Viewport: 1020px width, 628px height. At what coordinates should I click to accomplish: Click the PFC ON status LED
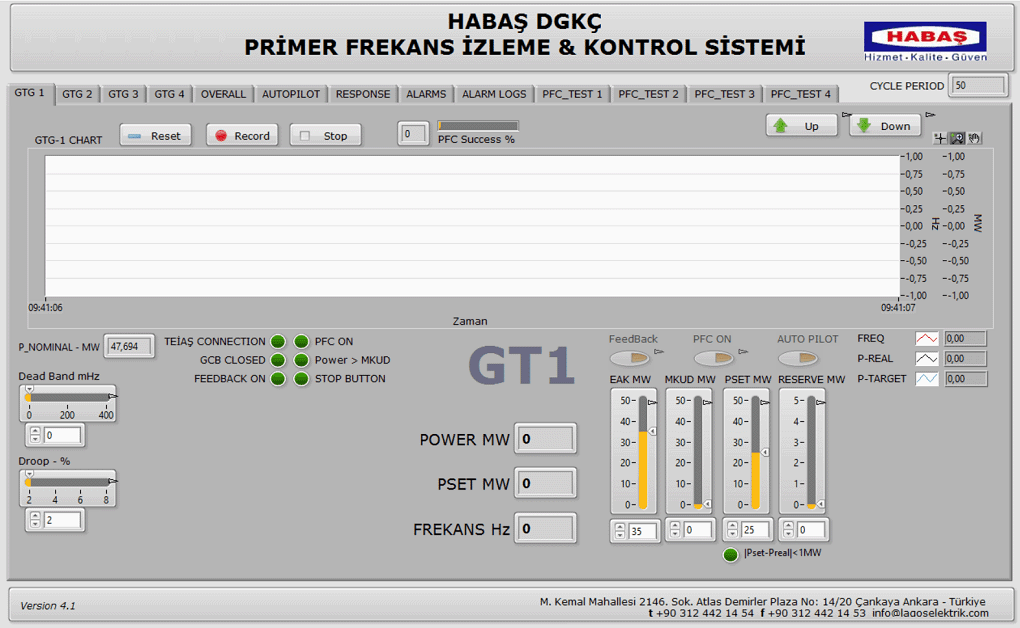coord(301,342)
